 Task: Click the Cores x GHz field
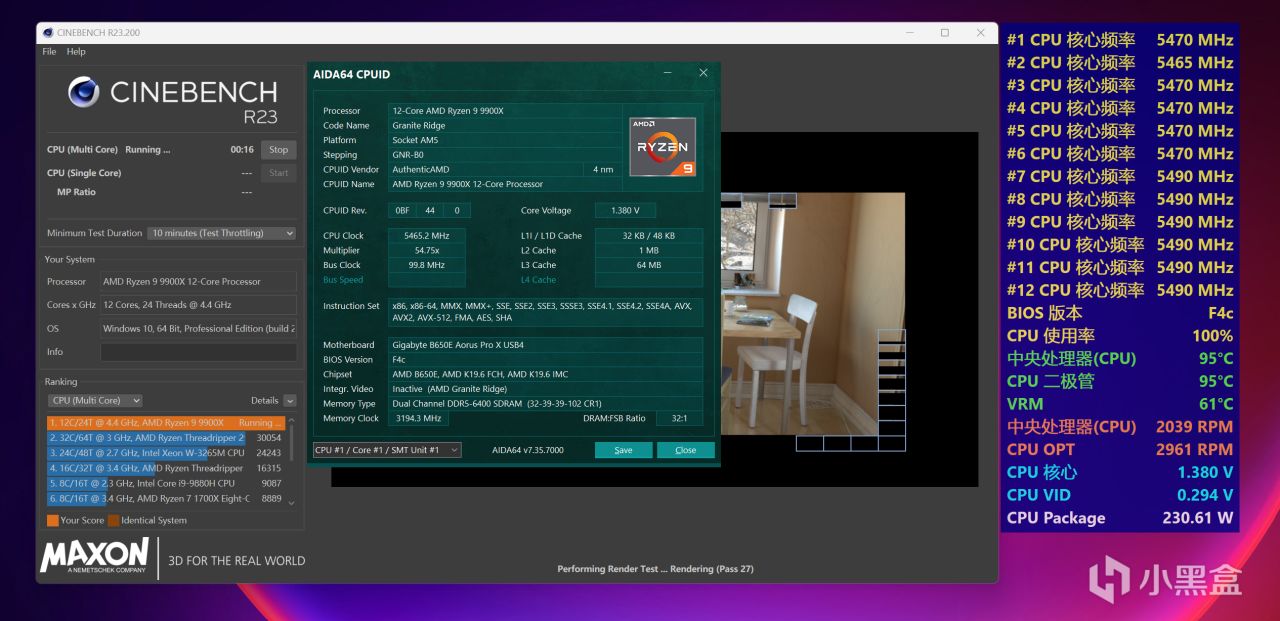point(198,305)
